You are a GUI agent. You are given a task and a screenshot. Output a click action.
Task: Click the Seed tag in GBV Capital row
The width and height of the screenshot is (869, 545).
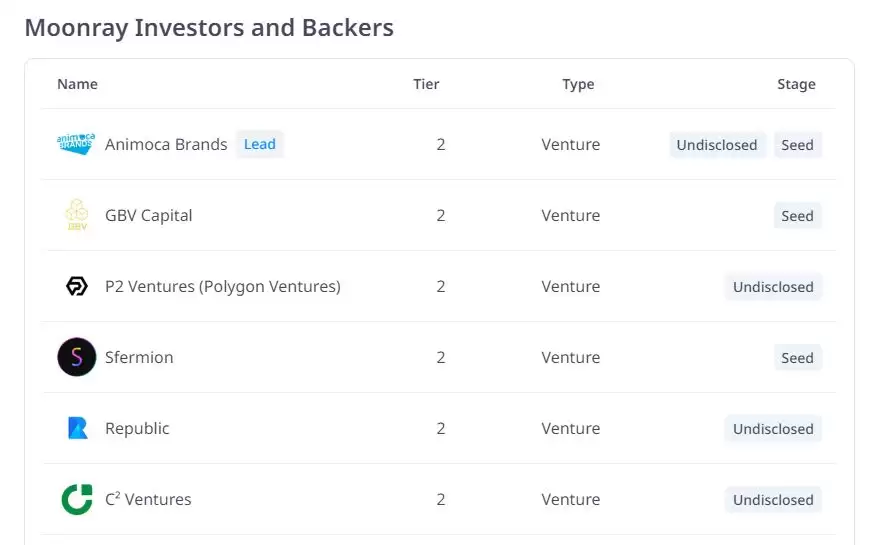tap(797, 216)
